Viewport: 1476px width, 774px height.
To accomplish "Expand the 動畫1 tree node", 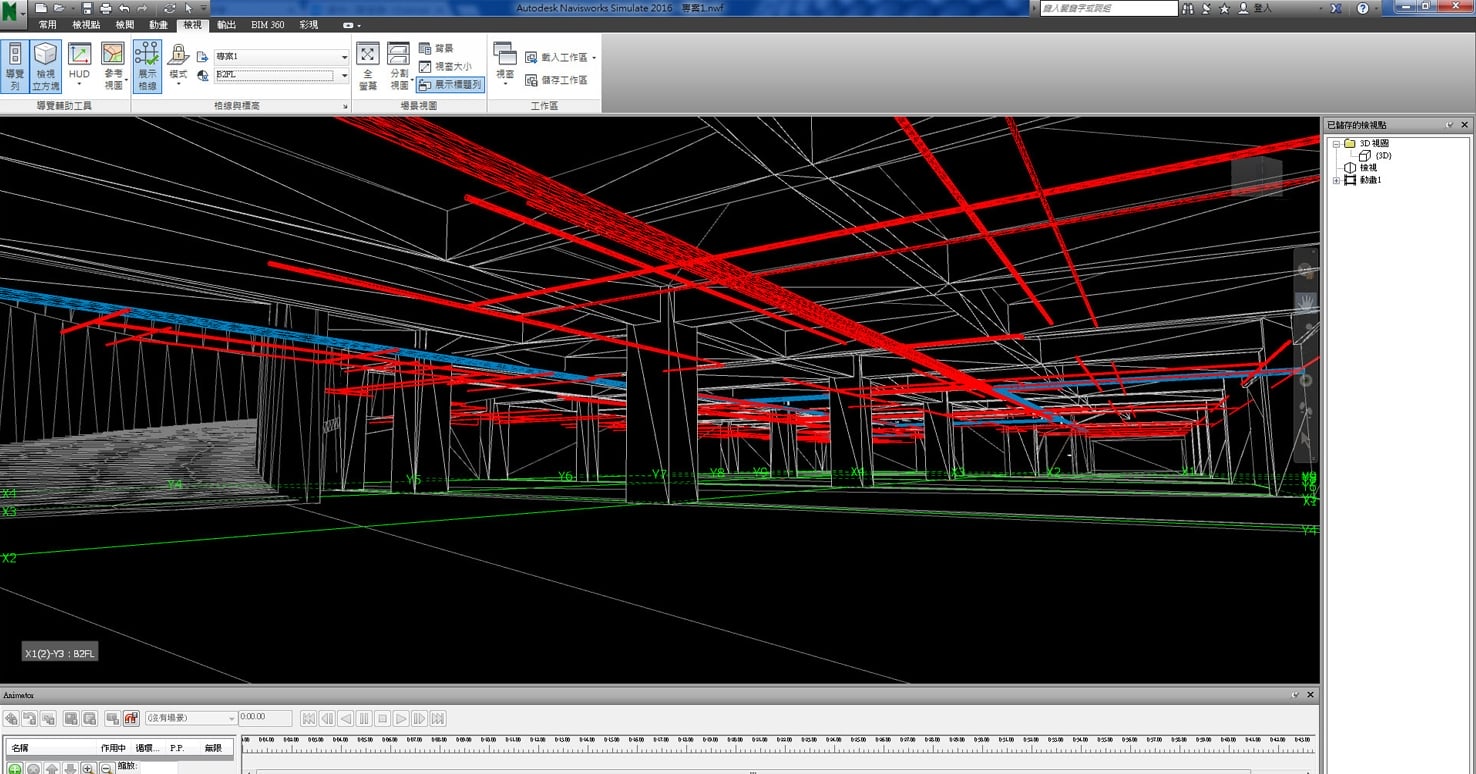I will 1337,180.
